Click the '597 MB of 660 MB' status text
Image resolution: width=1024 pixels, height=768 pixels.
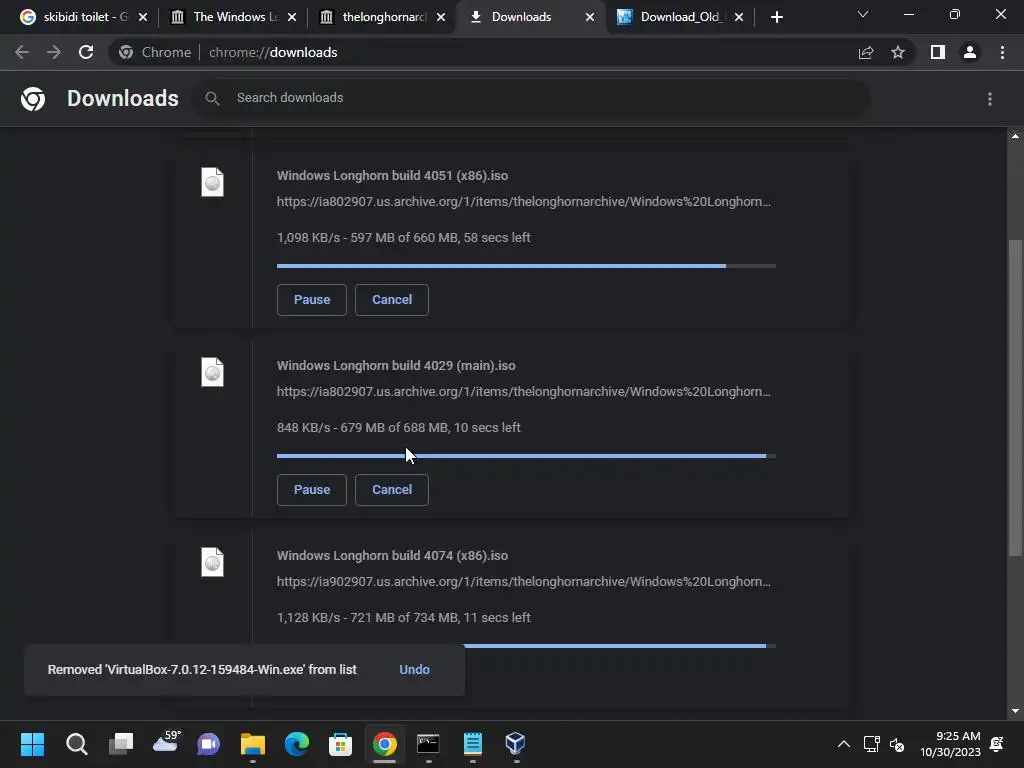[x=404, y=238]
